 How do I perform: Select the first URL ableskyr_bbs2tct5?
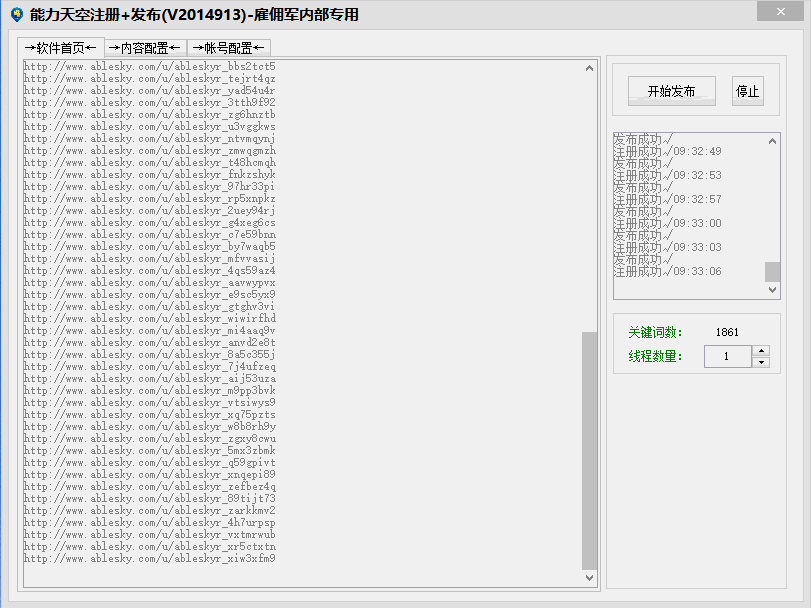150,66
